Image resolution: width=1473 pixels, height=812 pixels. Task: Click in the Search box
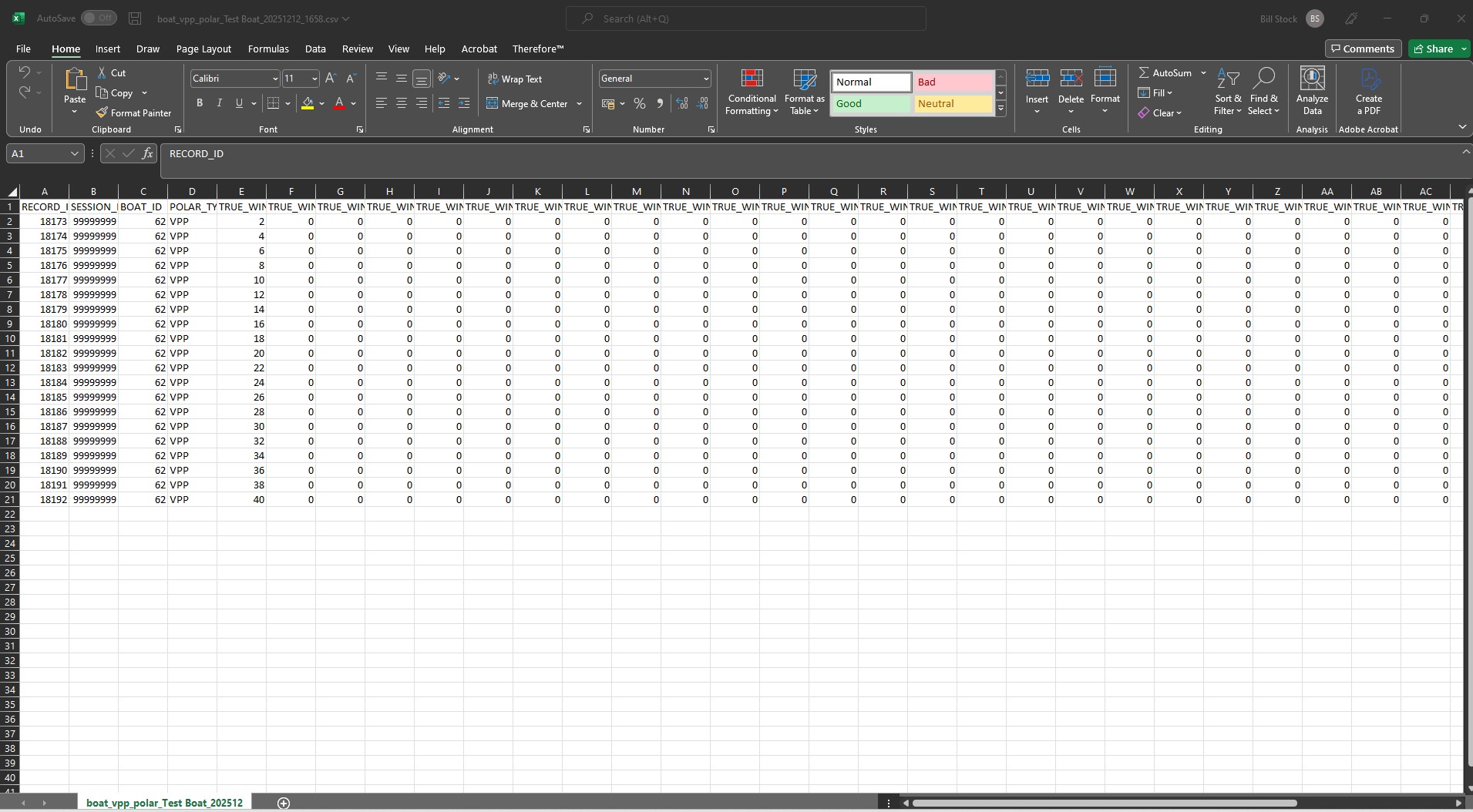[x=745, y=18]
